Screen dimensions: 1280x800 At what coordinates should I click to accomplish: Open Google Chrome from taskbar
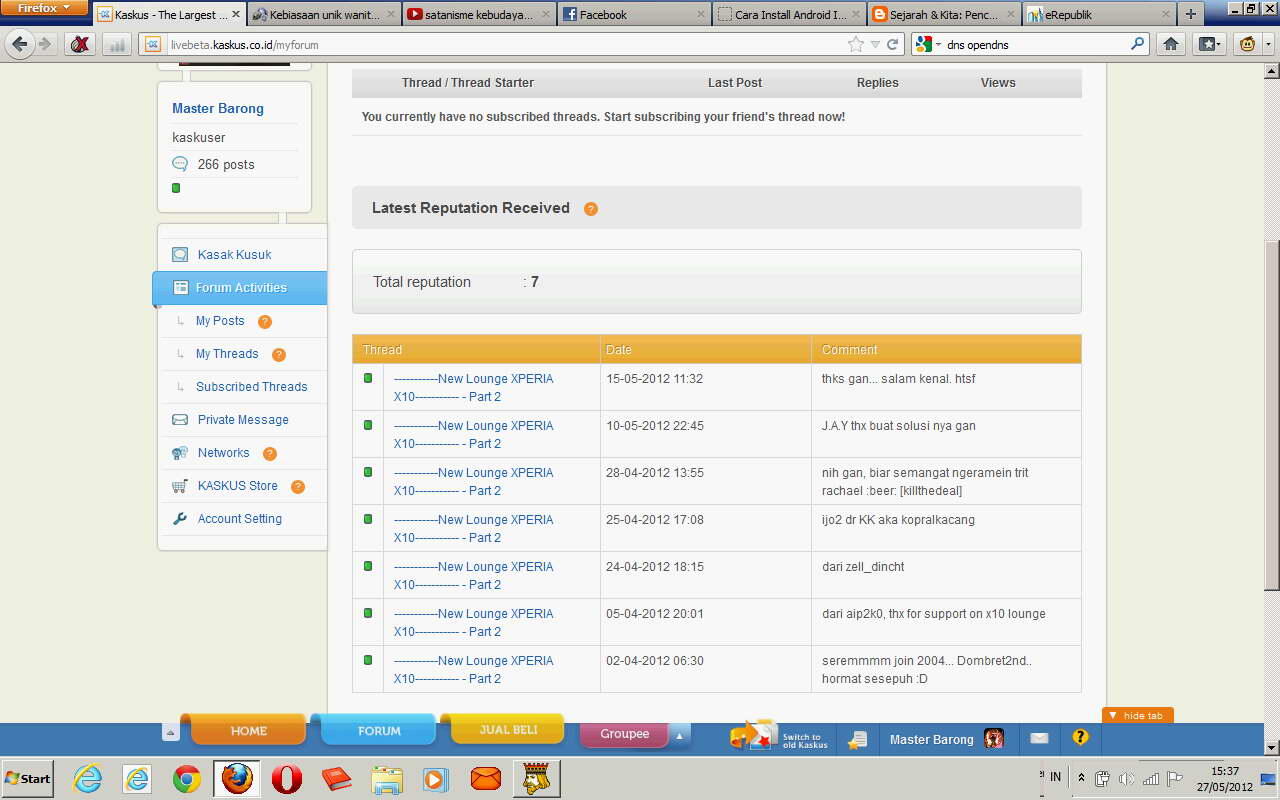coord(187,779)
